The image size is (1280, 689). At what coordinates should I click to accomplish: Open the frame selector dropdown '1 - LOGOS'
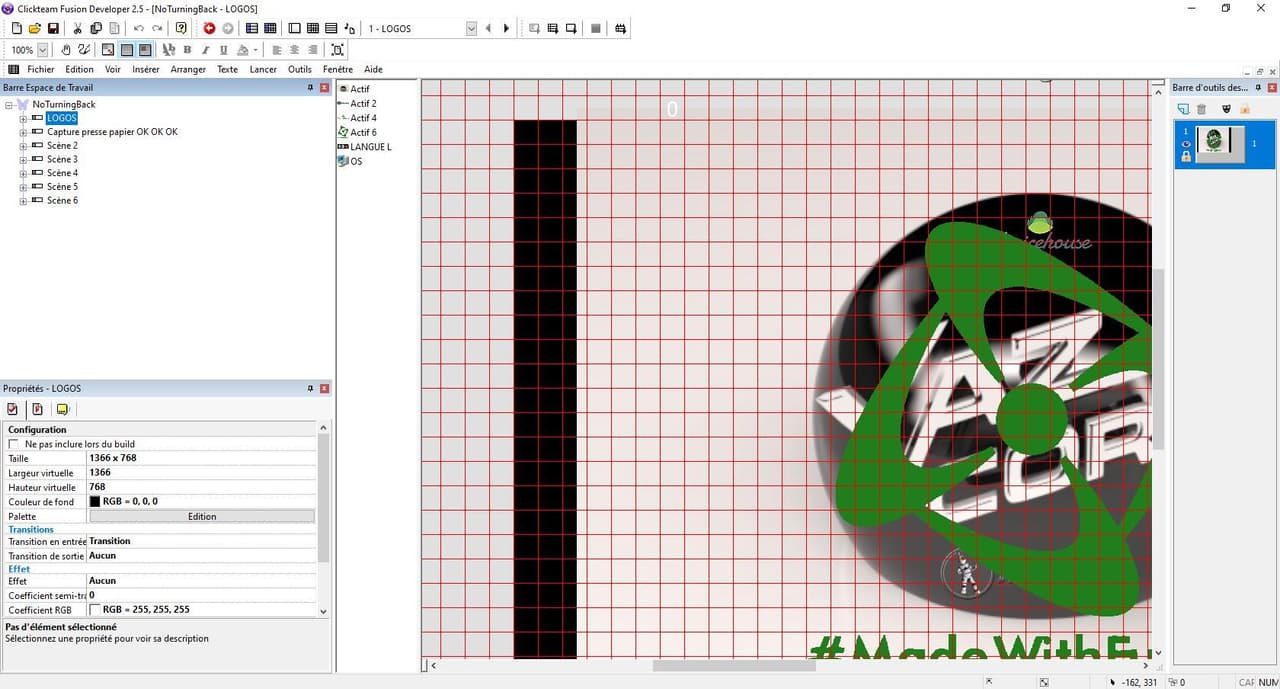pyautogui.click(x=471, y=28)
